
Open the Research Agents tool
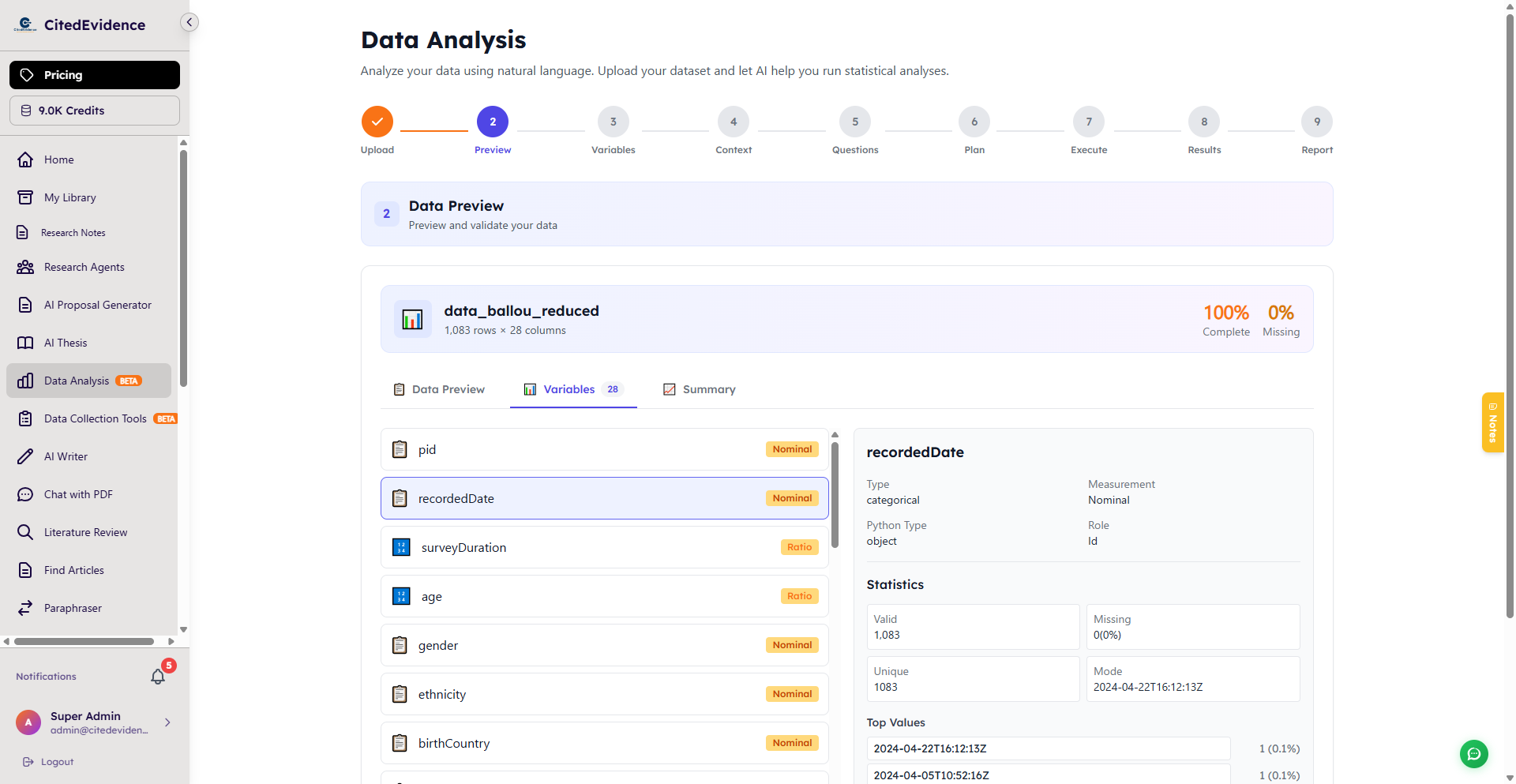click(83, 267)
